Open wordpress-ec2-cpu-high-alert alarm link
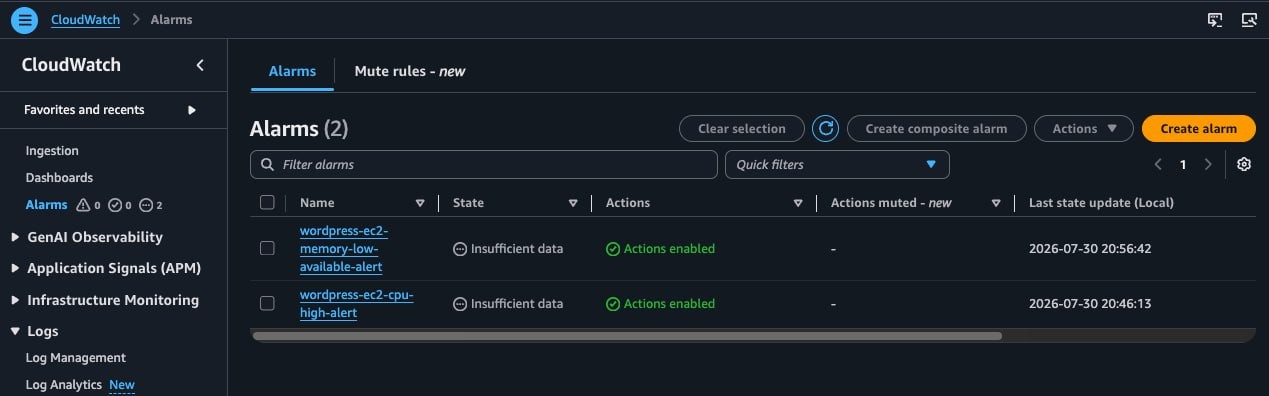The width and height of the screenshot is (1269, 396). (356, 304)
